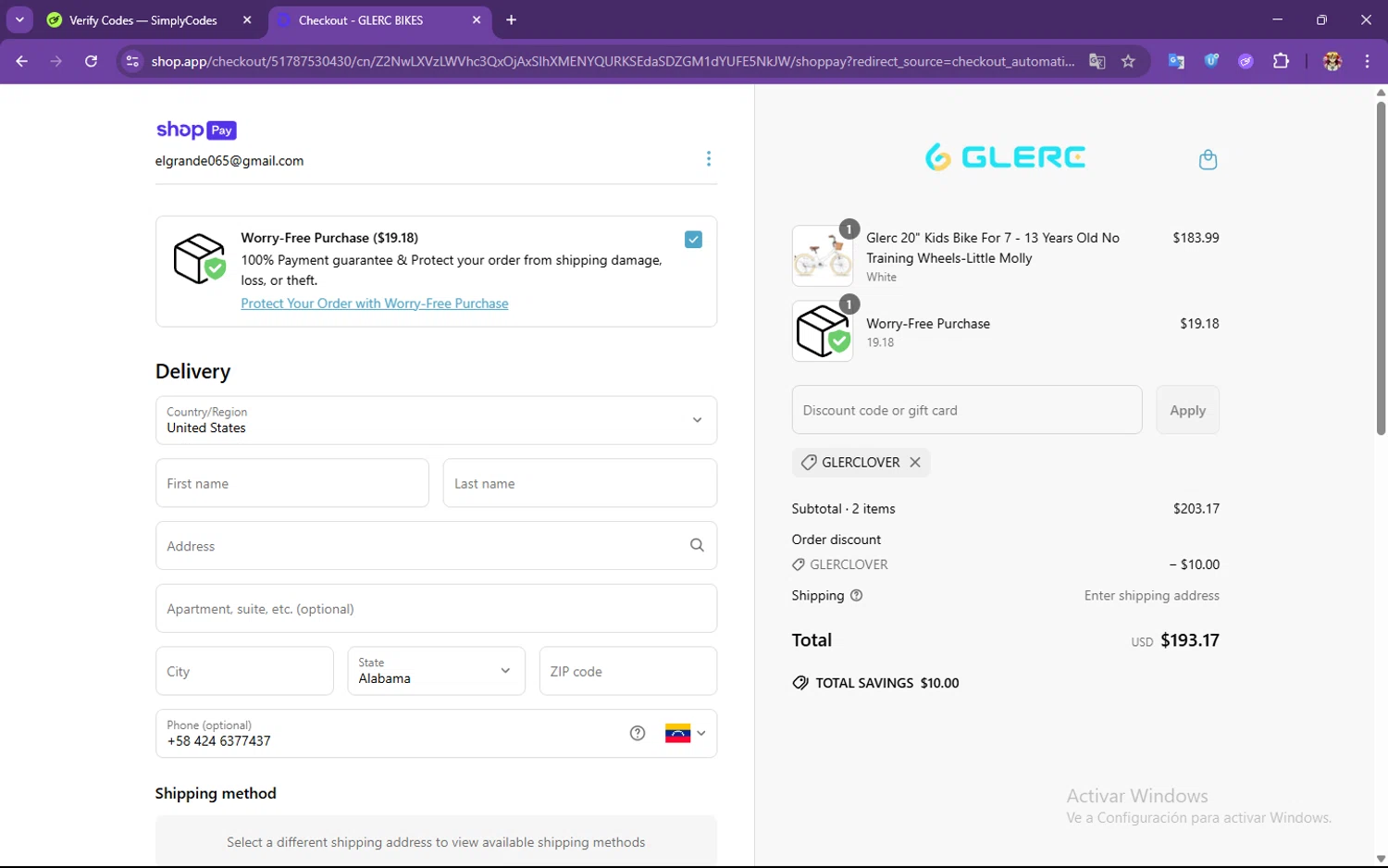Viewport: 1388px width, 868px height.
Task: Expand the Country/Region dropdown
Action: pyautogui.click(x=436, y=420)
